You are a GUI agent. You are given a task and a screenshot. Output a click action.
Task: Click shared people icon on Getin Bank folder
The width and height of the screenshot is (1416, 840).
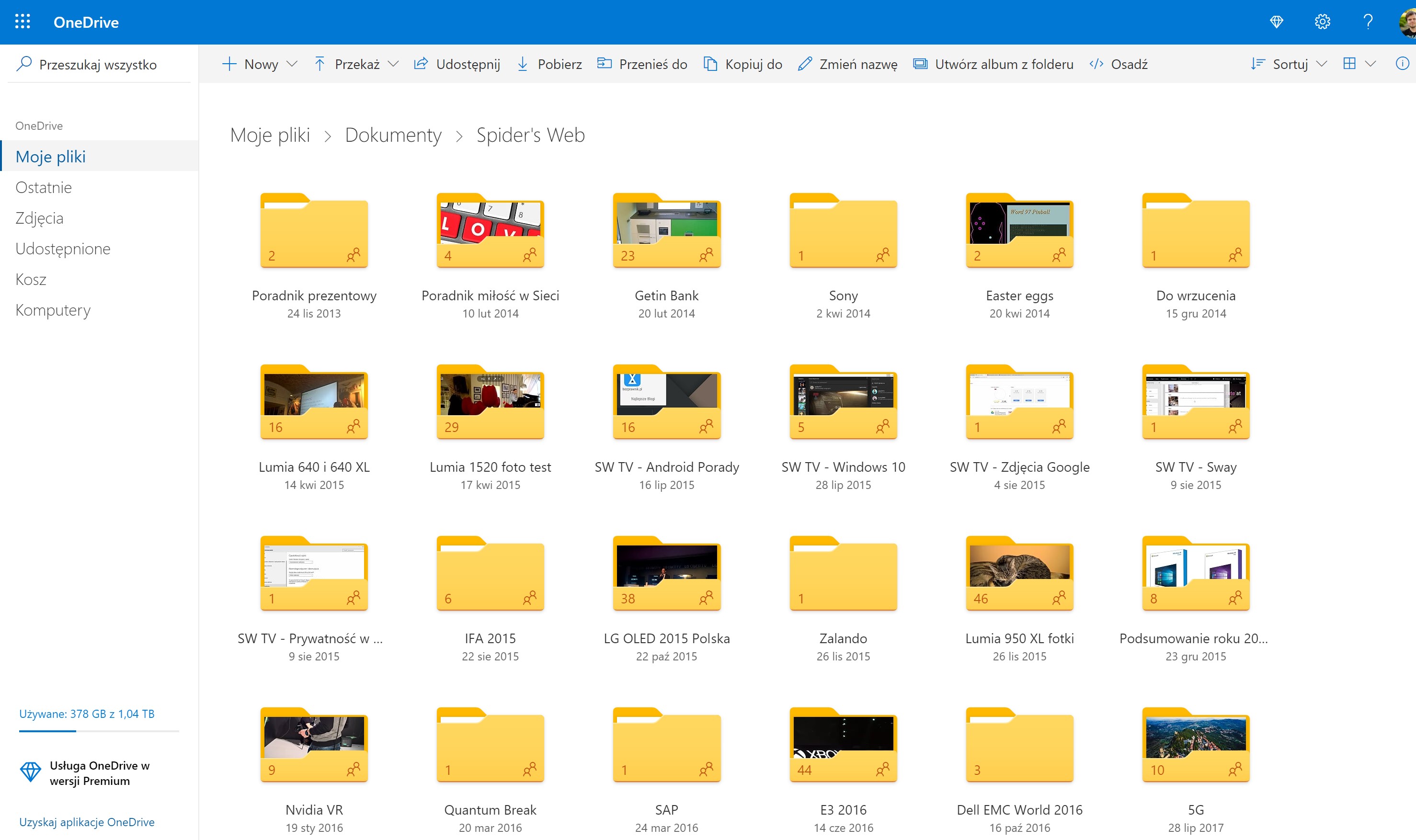click(x=706, y=255)
